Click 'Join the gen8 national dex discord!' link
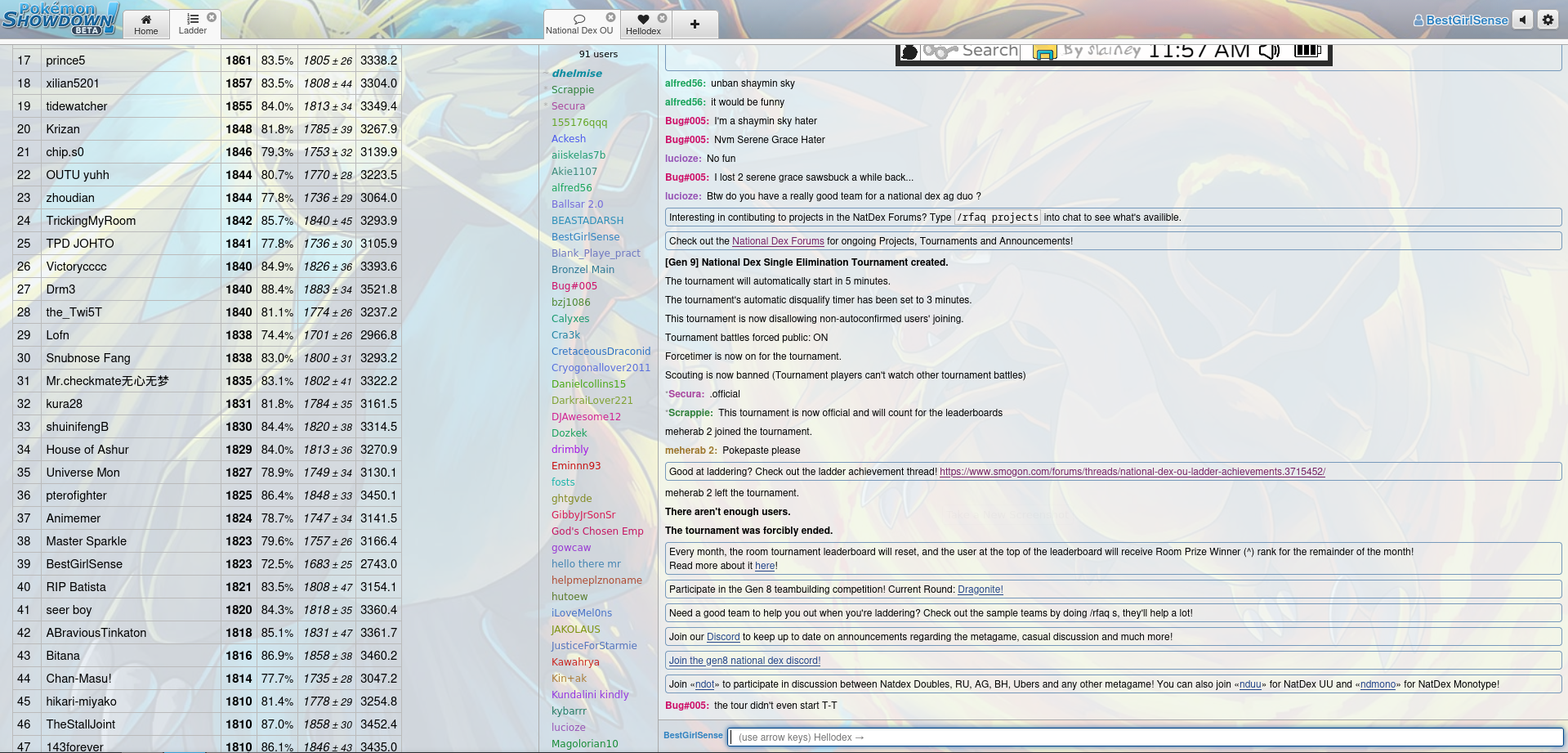Viewport: 1568px width, 753px height. click(744, 661)
